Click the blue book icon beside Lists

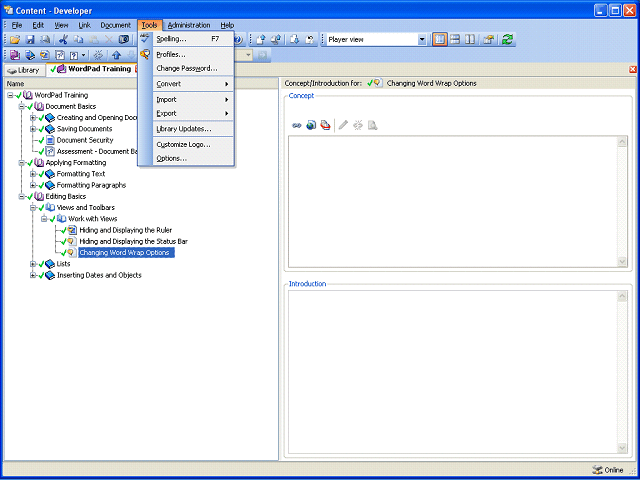[50, 264]
